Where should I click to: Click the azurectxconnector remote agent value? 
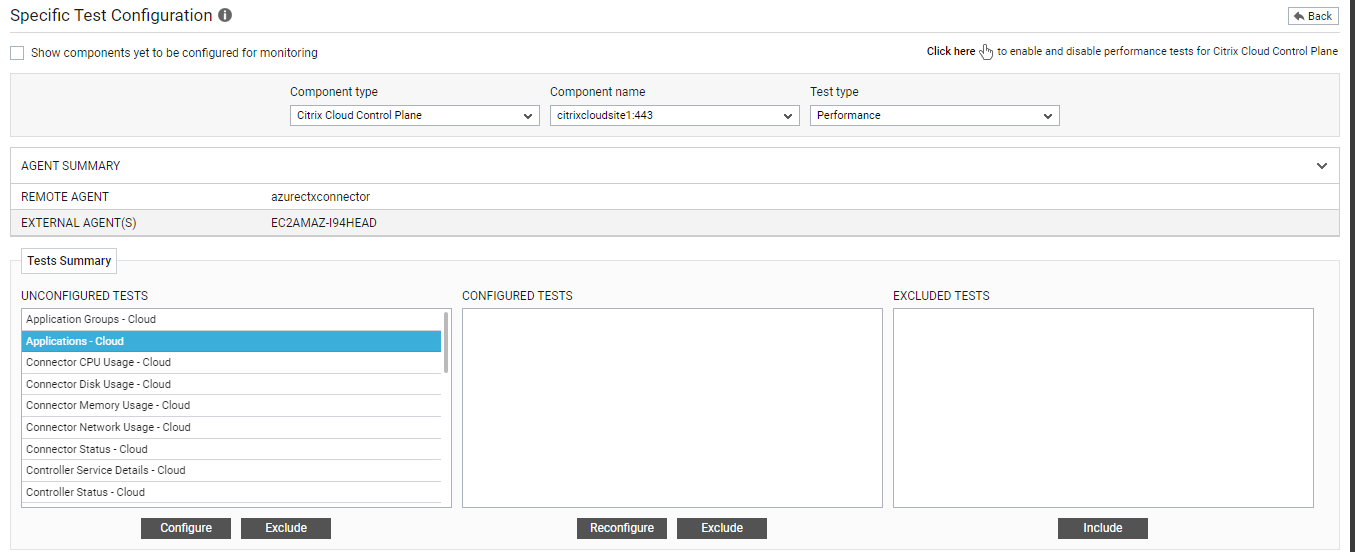tap(320, 197)
